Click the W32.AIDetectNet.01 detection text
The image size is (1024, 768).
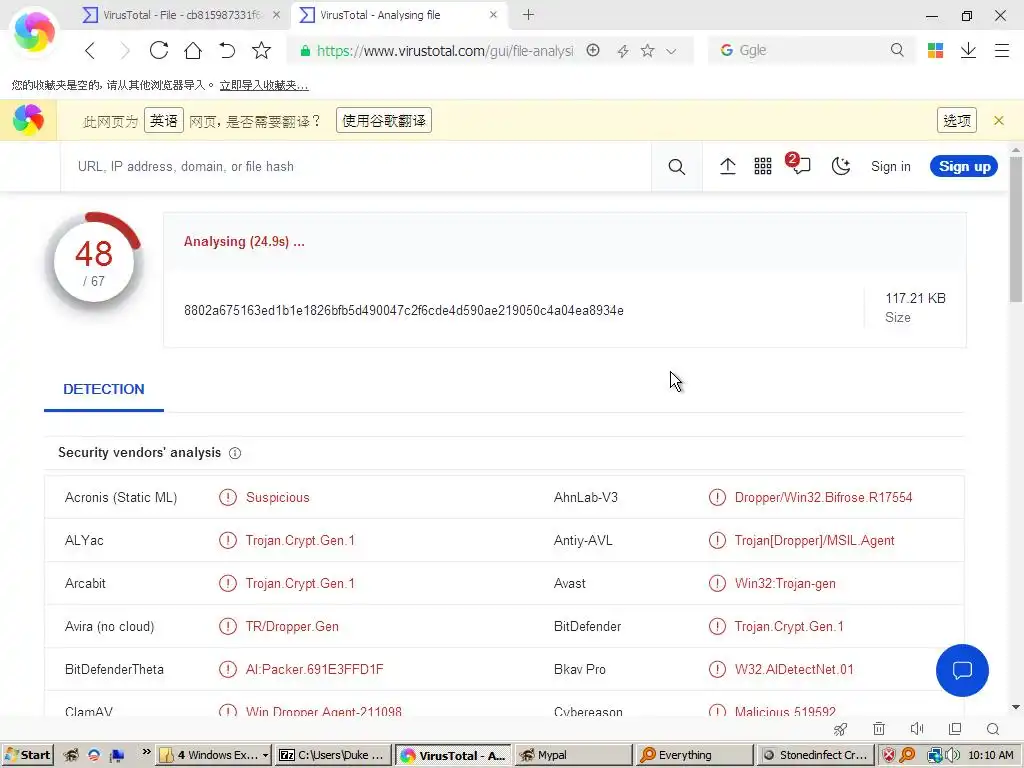793,670
